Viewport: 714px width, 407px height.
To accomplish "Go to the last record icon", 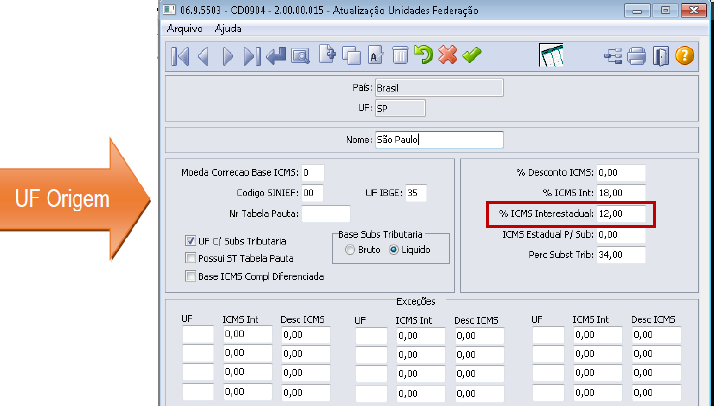I will pos(252,56).
